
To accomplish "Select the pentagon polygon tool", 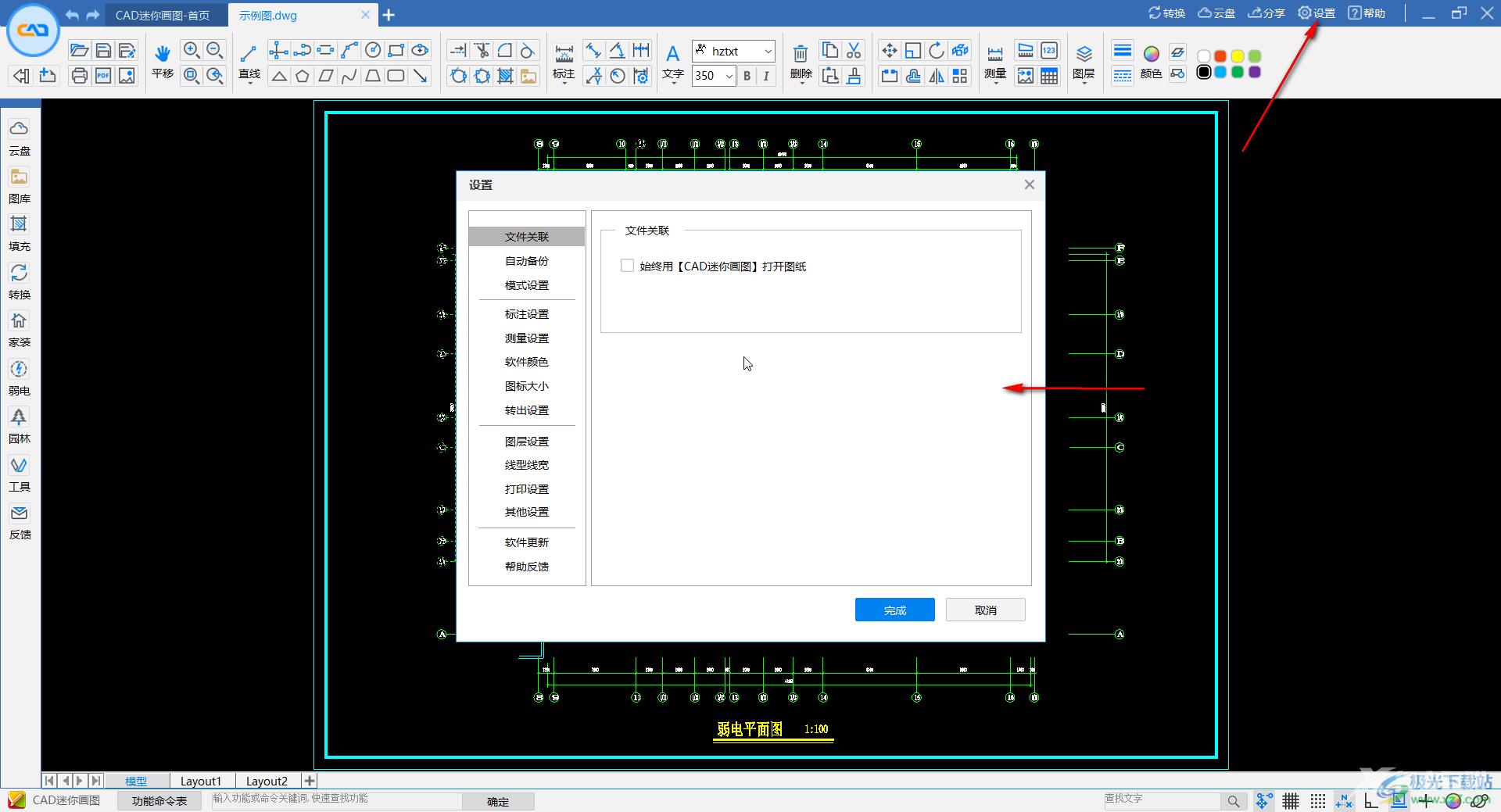I will coord(303,76).
